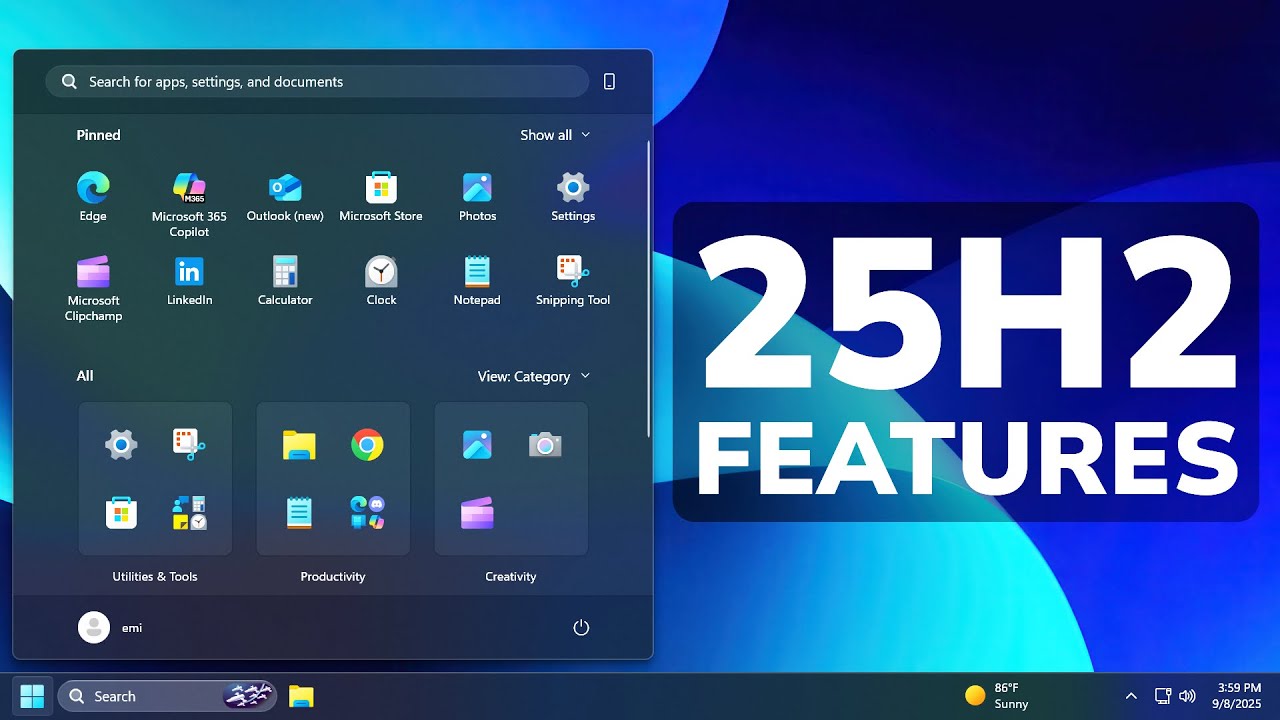Click the Windows Start button on taskbar
The image size is (1280, 720).
[32, 696]
